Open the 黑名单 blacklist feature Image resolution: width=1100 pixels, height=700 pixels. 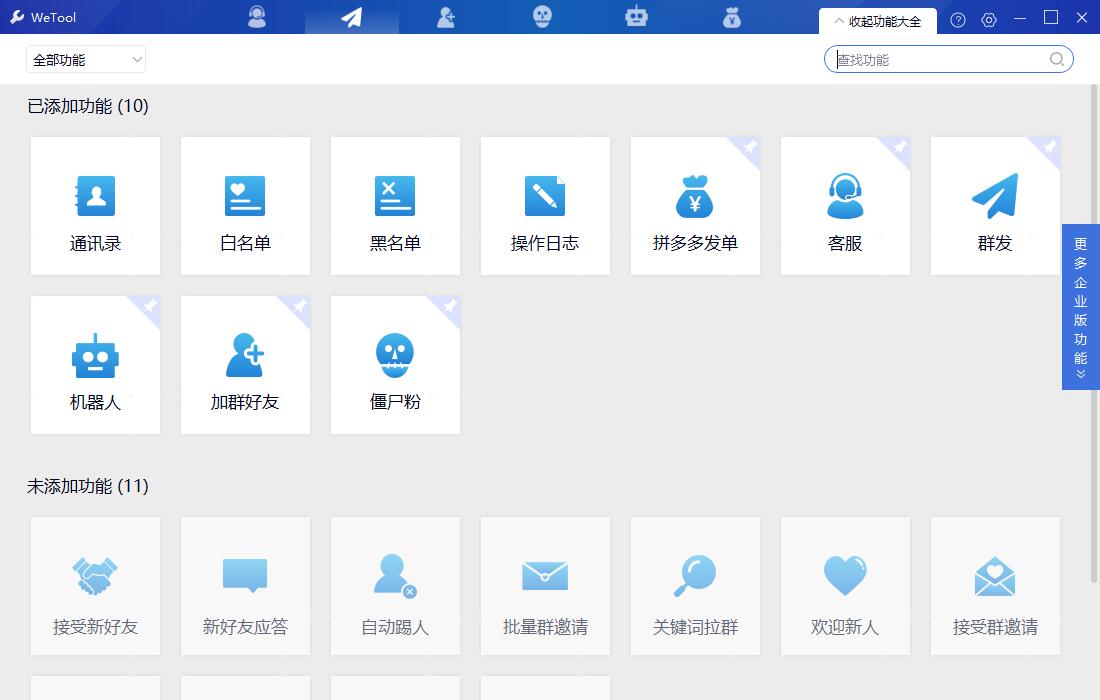(395, 206)
